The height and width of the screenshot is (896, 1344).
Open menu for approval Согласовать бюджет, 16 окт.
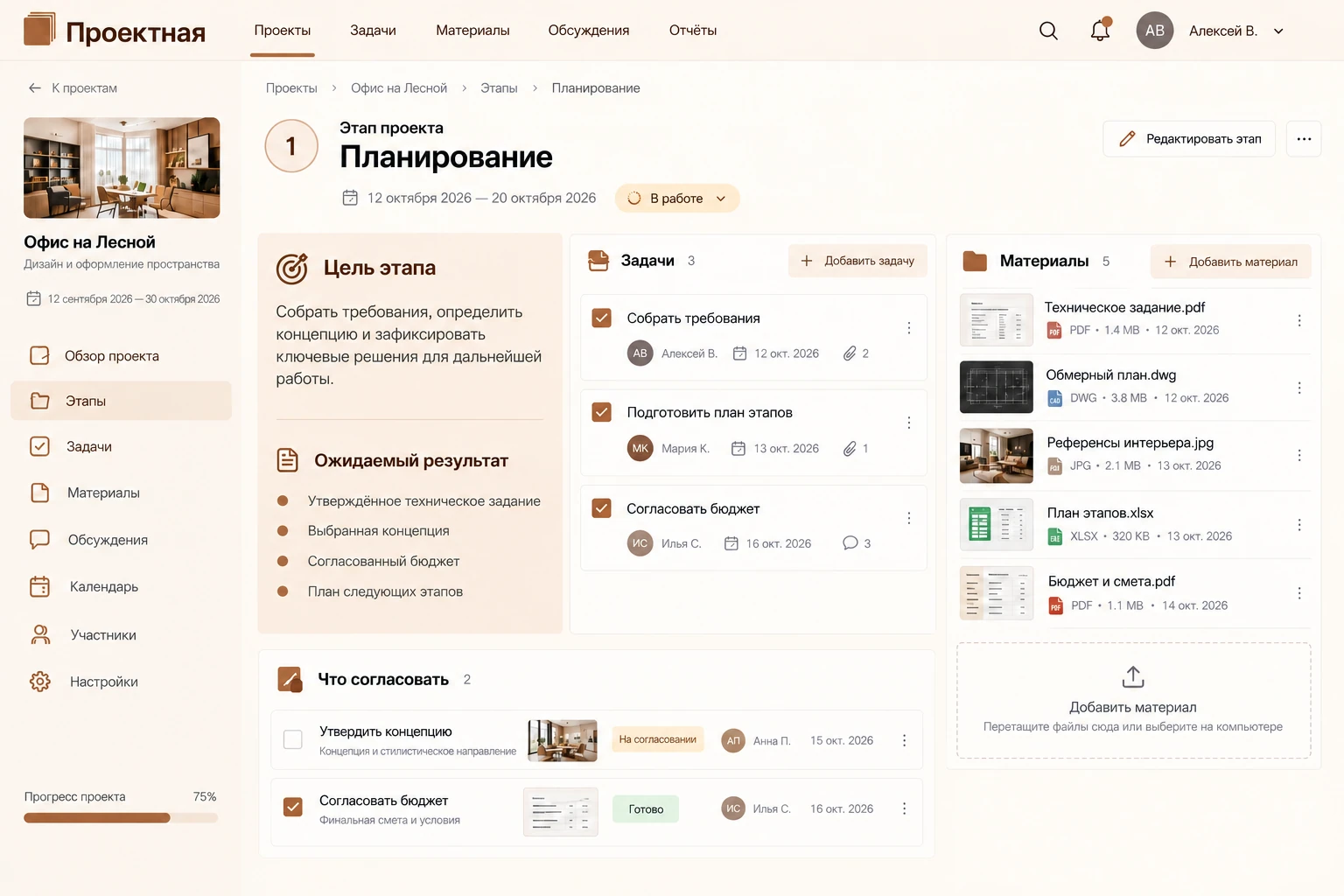tap(904, 808)
